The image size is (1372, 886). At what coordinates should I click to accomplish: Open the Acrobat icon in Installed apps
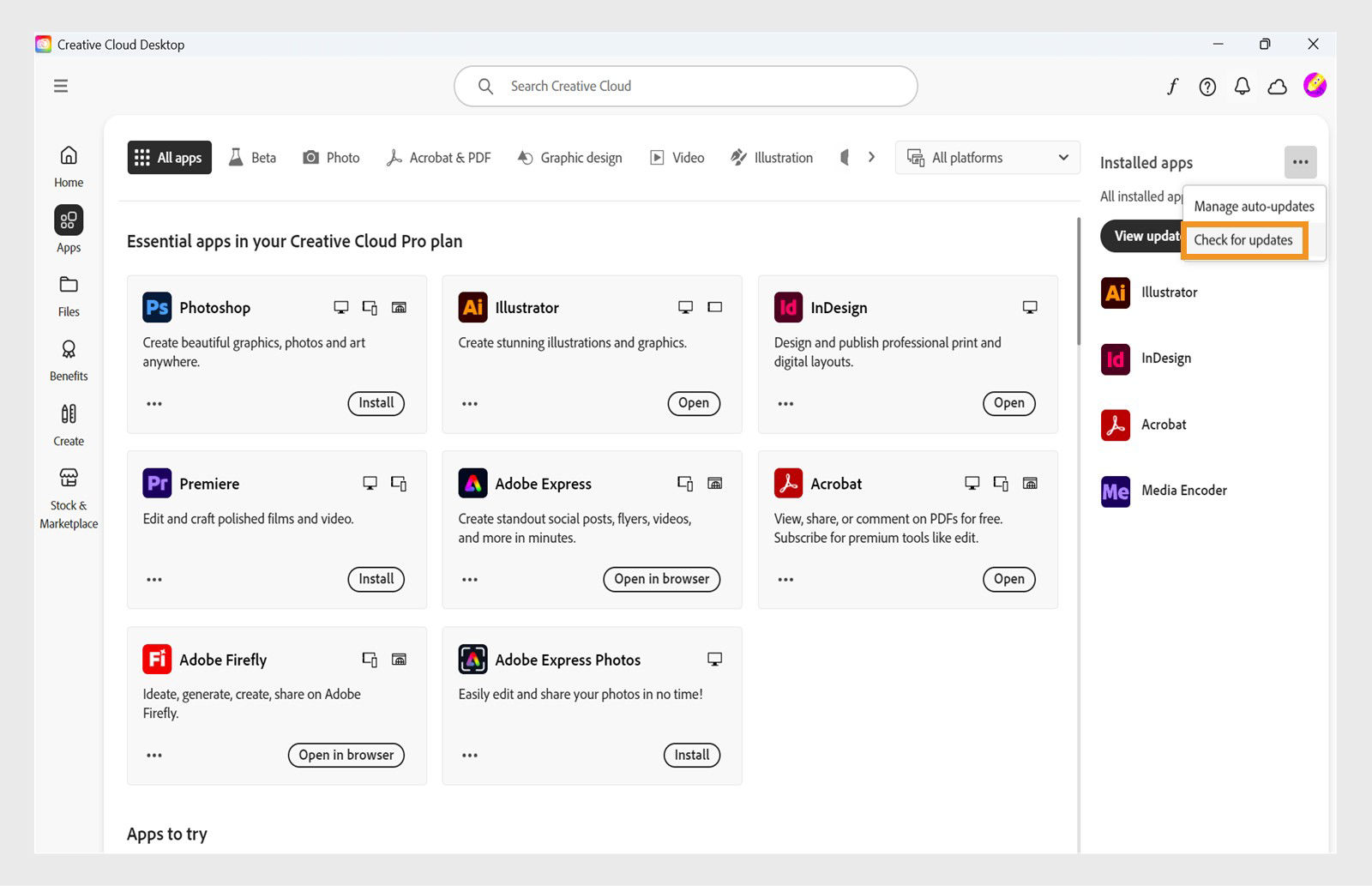coord(1115,424)
